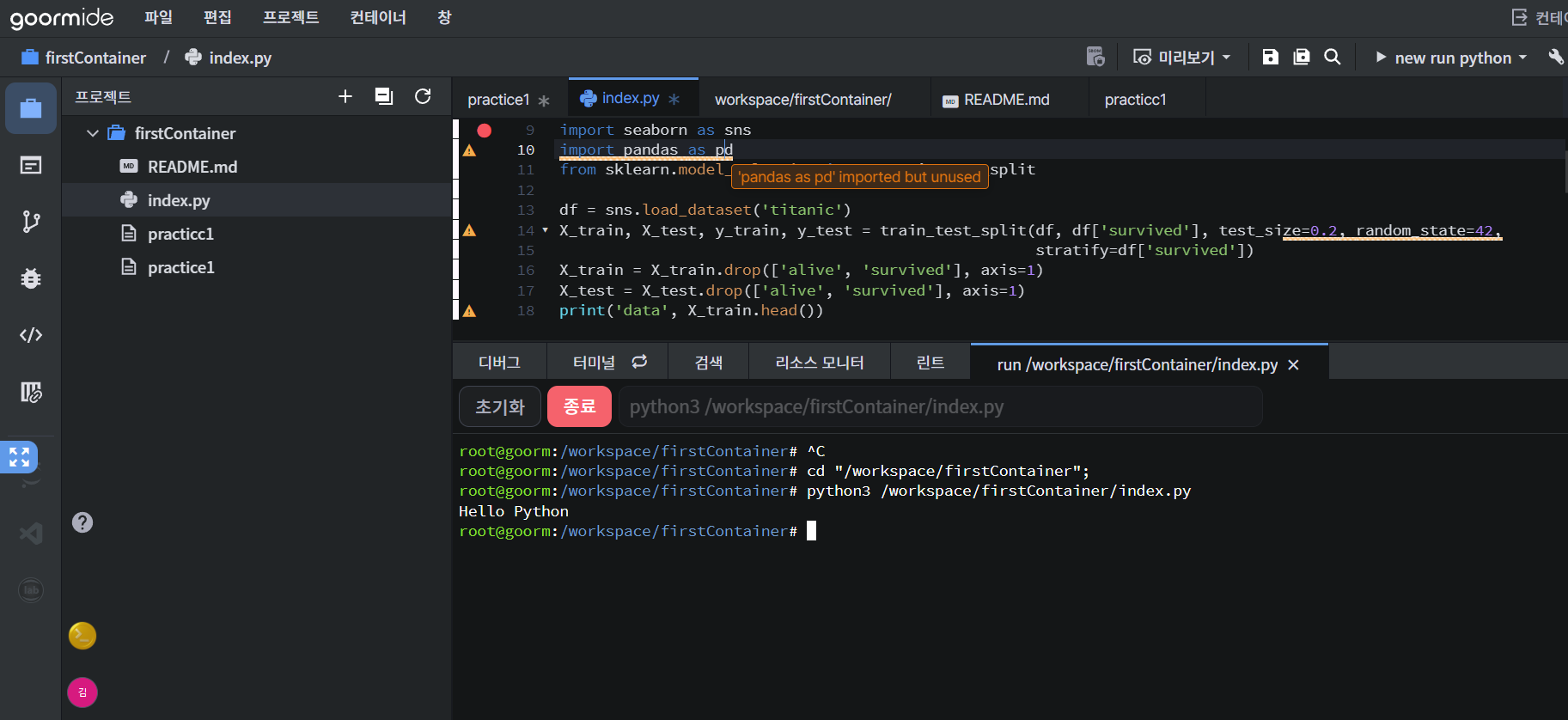The height and width of the screenshot is (720, 1568).
Task: Click the save file icon
Action: click(1271, 57)
